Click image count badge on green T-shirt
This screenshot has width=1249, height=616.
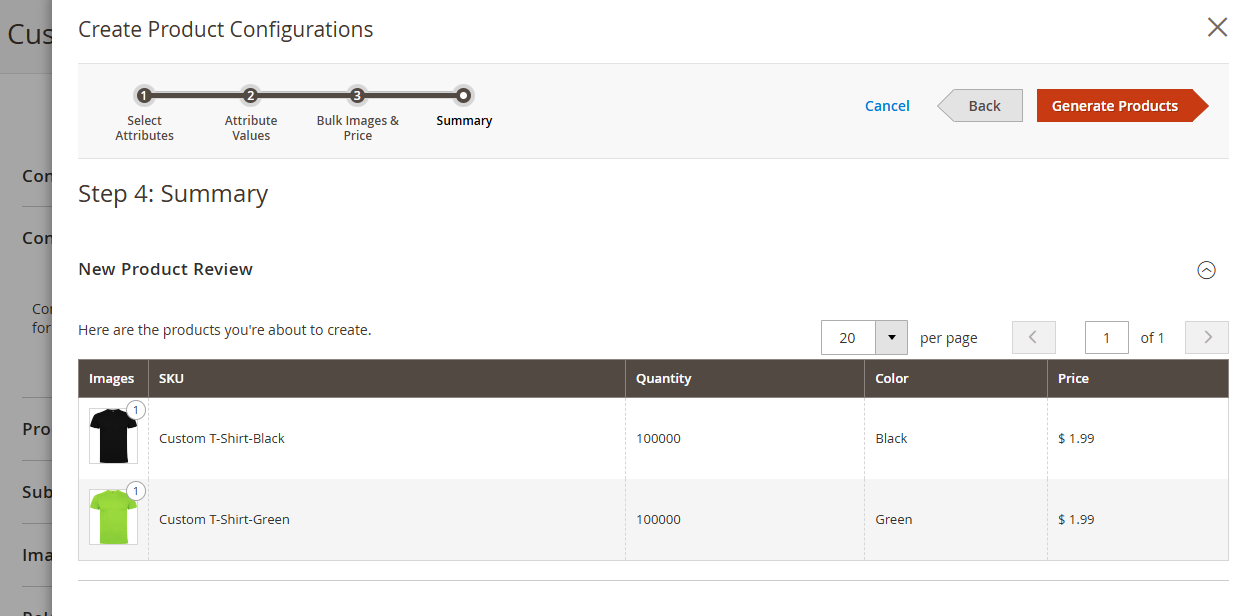136,491
